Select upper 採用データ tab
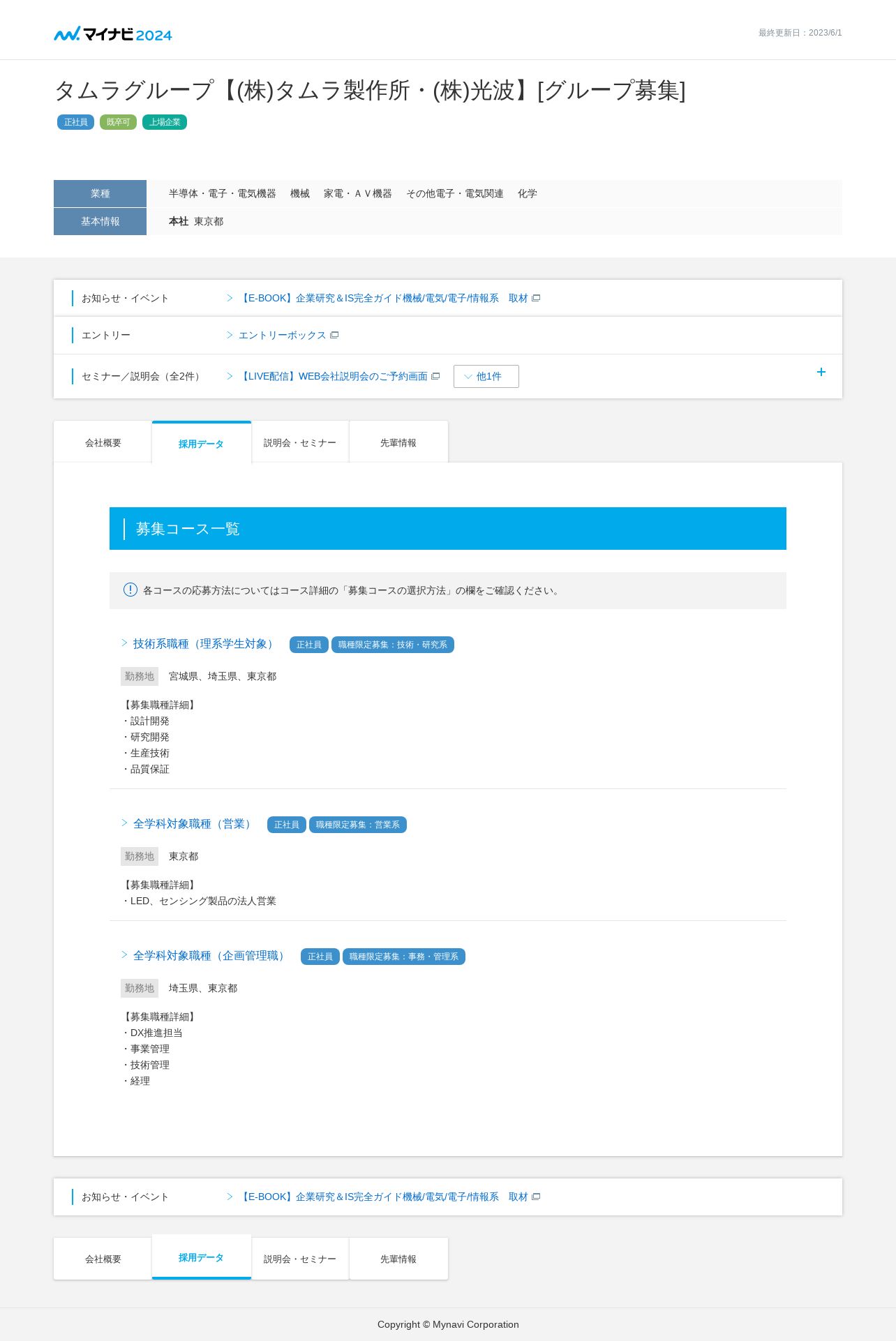 pos(202,443)
